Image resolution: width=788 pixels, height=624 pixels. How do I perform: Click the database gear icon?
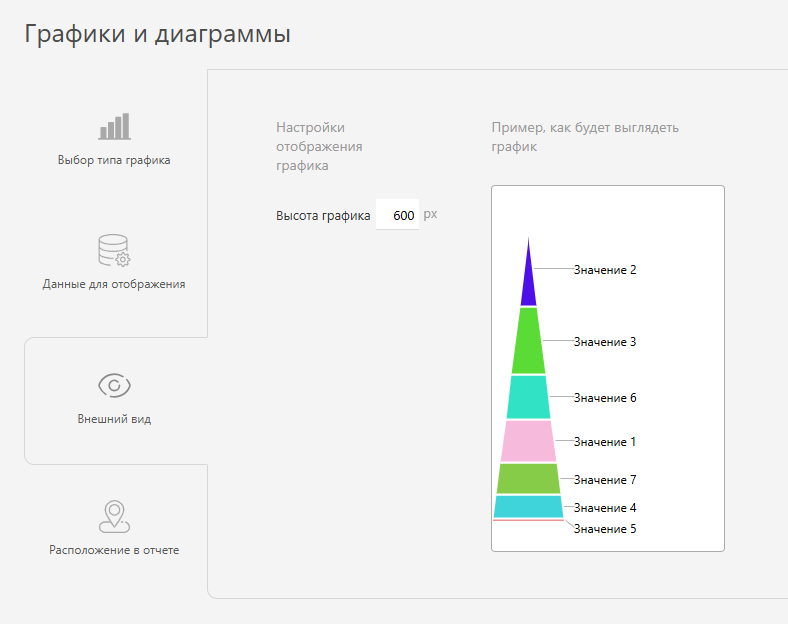(x=114, y=250)
